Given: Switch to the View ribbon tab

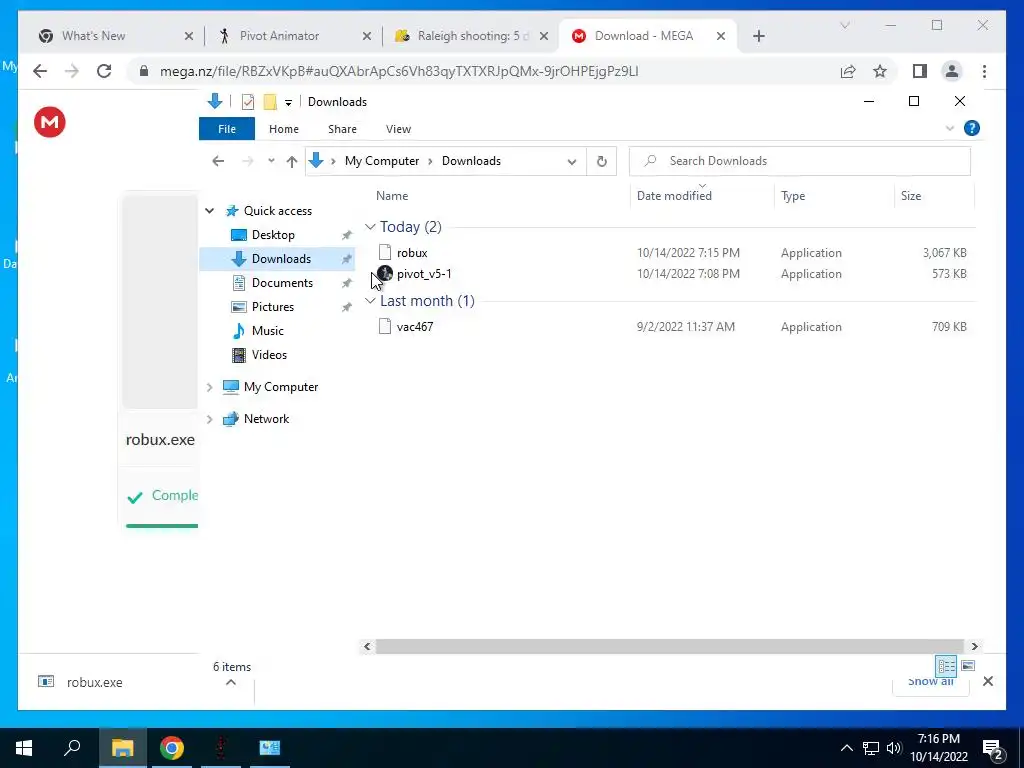Looking at the screenshot, I should tap(398, 129).
